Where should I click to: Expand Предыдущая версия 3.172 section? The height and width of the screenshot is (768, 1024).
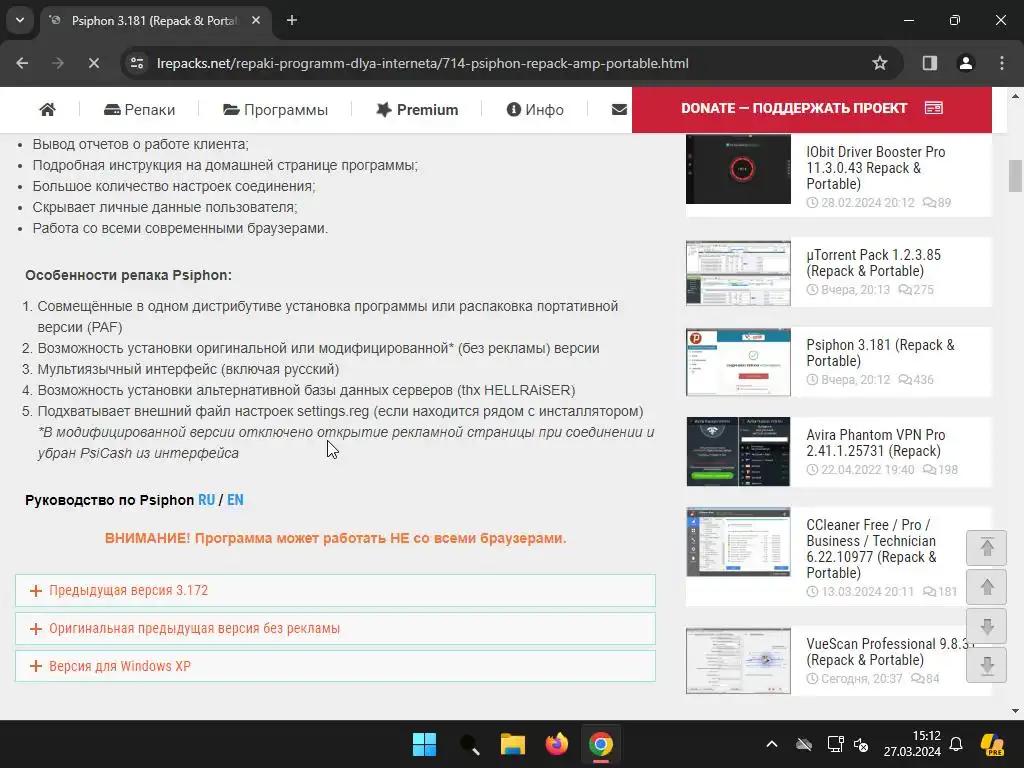tap(335, 590)
